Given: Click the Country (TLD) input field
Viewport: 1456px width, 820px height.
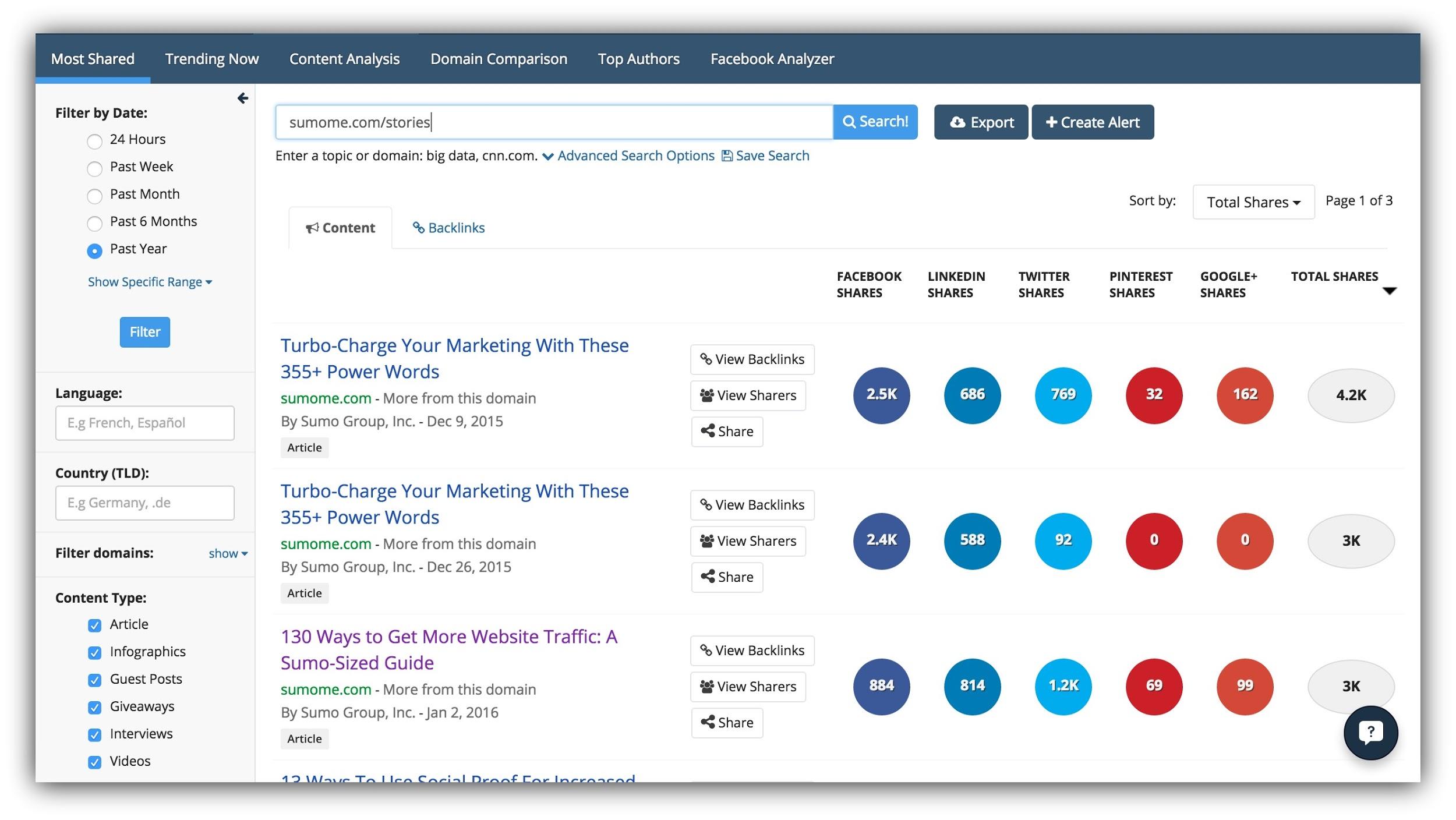Looking at the screenshot, I should point(144,503).
